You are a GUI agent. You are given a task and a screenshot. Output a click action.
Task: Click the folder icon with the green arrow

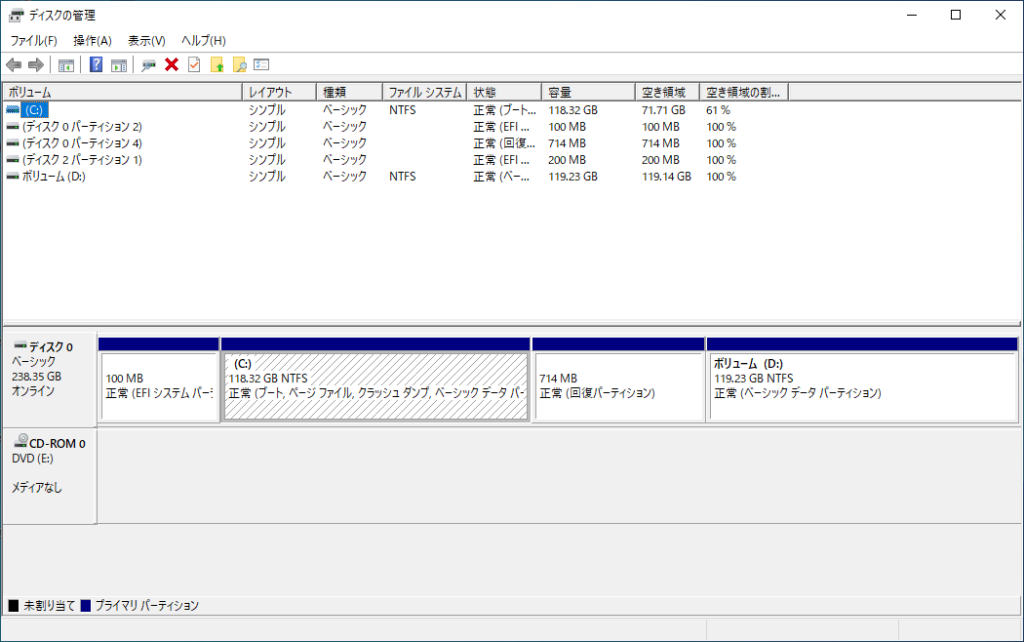tap(217, 65)
